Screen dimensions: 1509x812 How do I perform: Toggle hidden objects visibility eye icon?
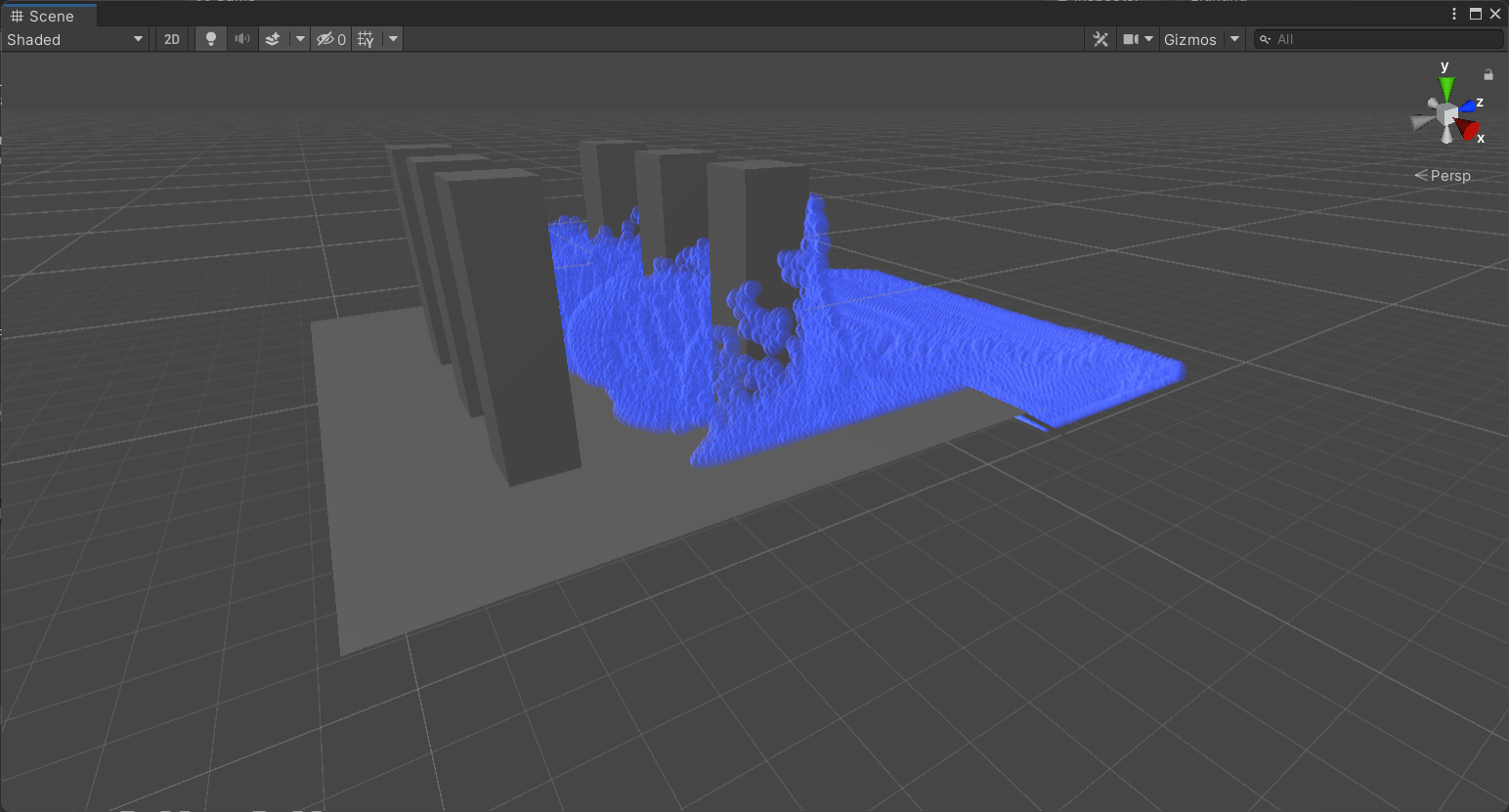pos(330,39)
